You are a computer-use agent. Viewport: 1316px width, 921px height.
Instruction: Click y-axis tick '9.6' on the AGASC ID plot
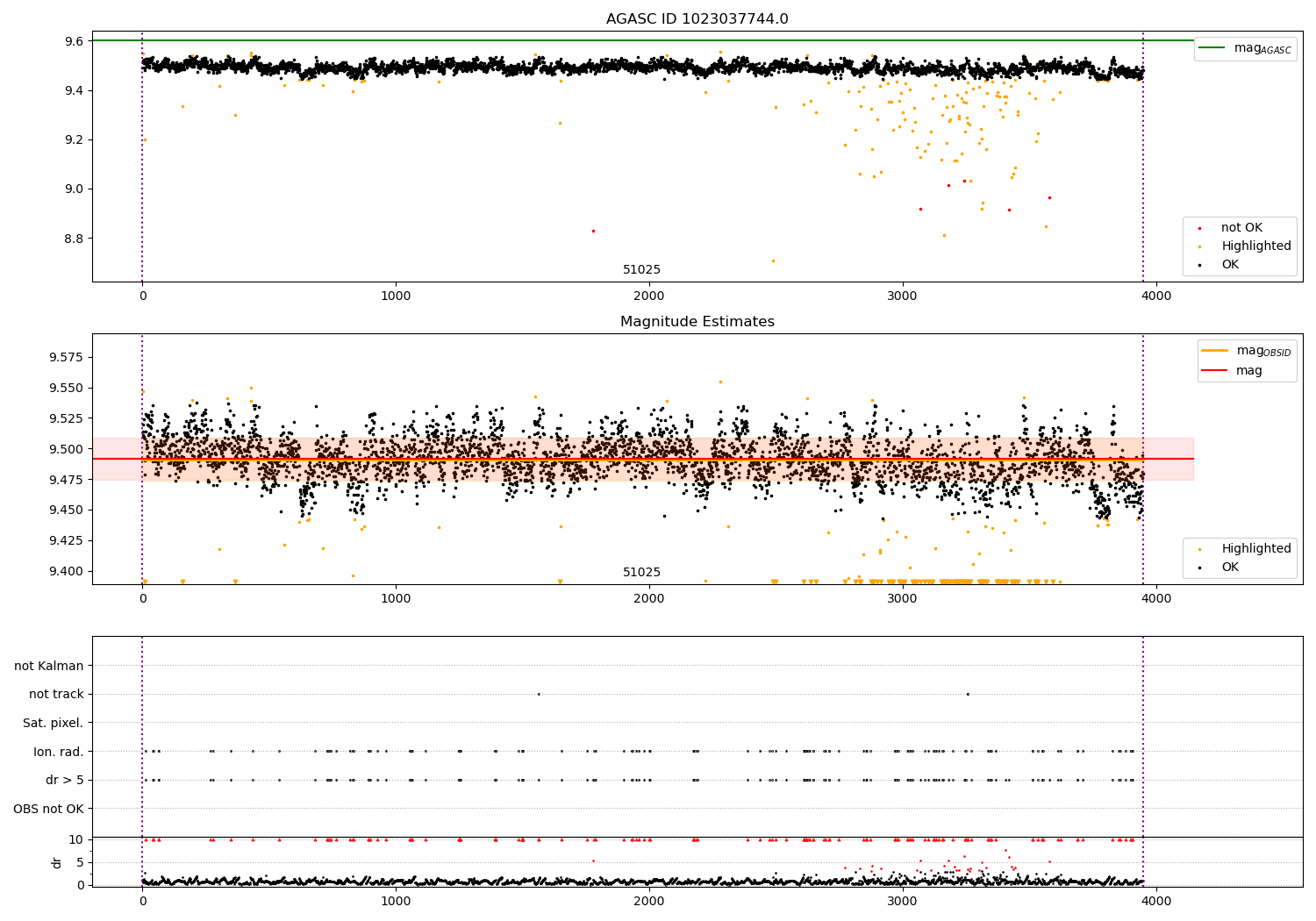74,41
